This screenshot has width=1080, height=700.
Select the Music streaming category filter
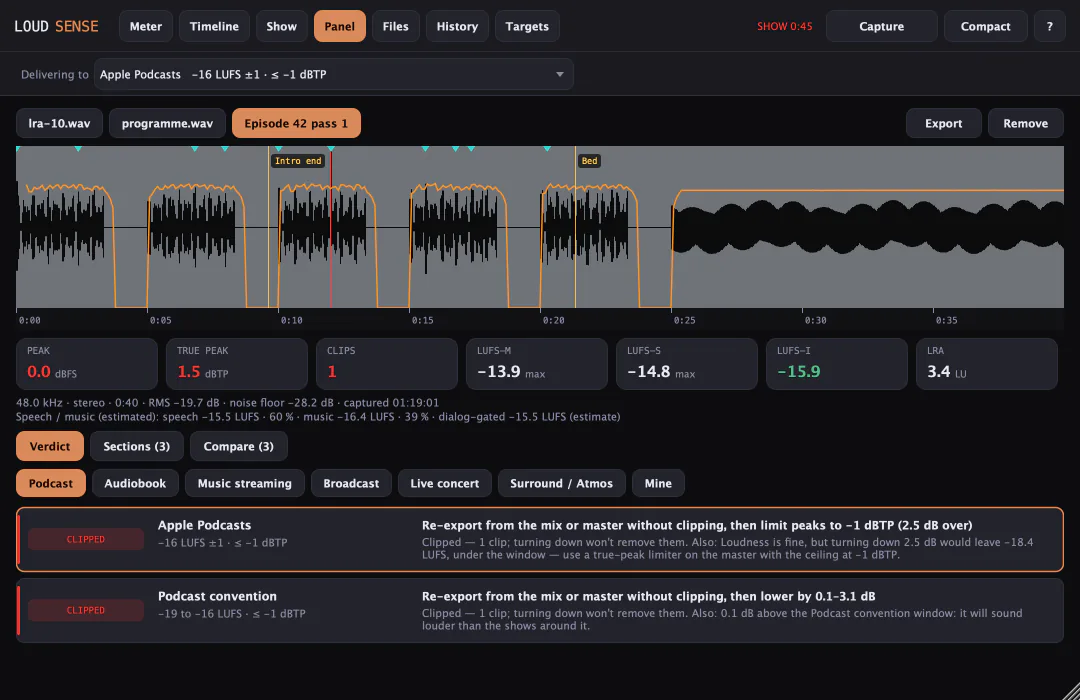tap(245, 483)
